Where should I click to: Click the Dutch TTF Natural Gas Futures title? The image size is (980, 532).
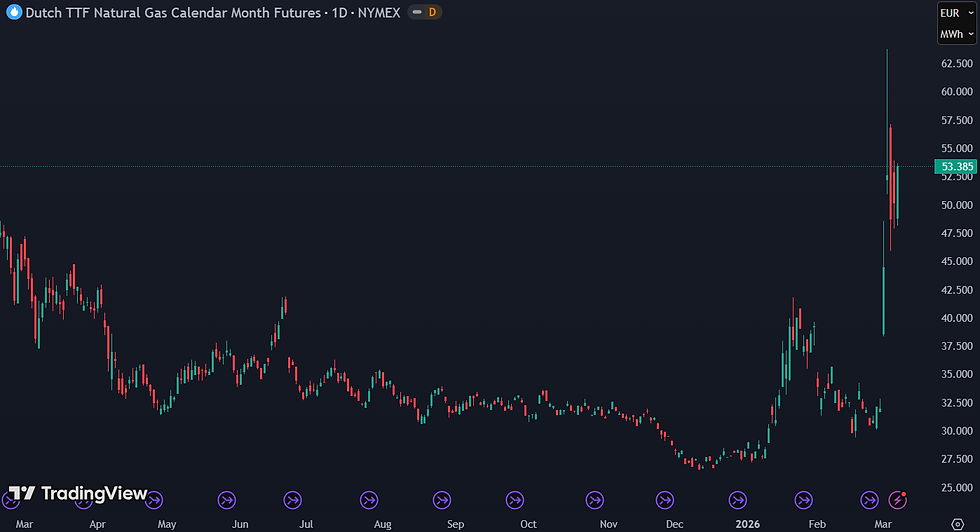pos(212,13)
